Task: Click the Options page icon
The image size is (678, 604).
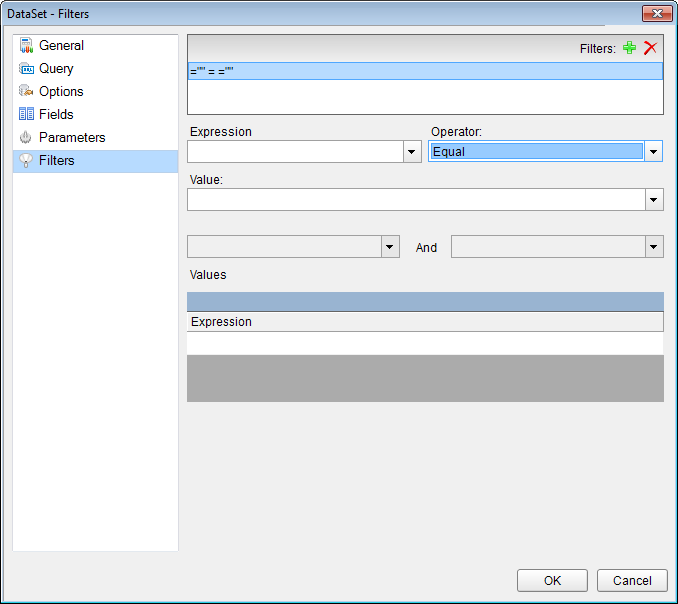Action: tap(26, 91)
